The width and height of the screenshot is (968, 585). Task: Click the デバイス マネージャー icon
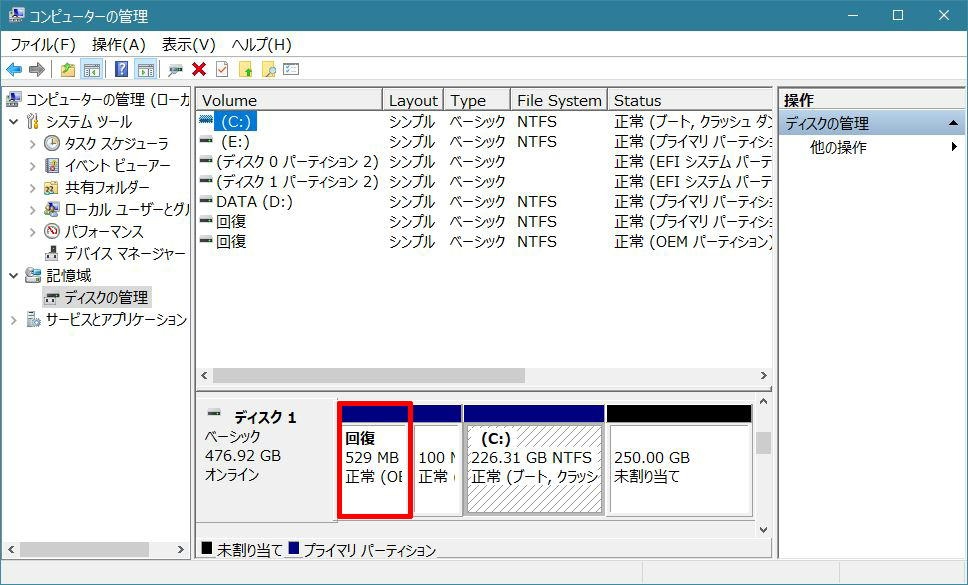point(52,254)
